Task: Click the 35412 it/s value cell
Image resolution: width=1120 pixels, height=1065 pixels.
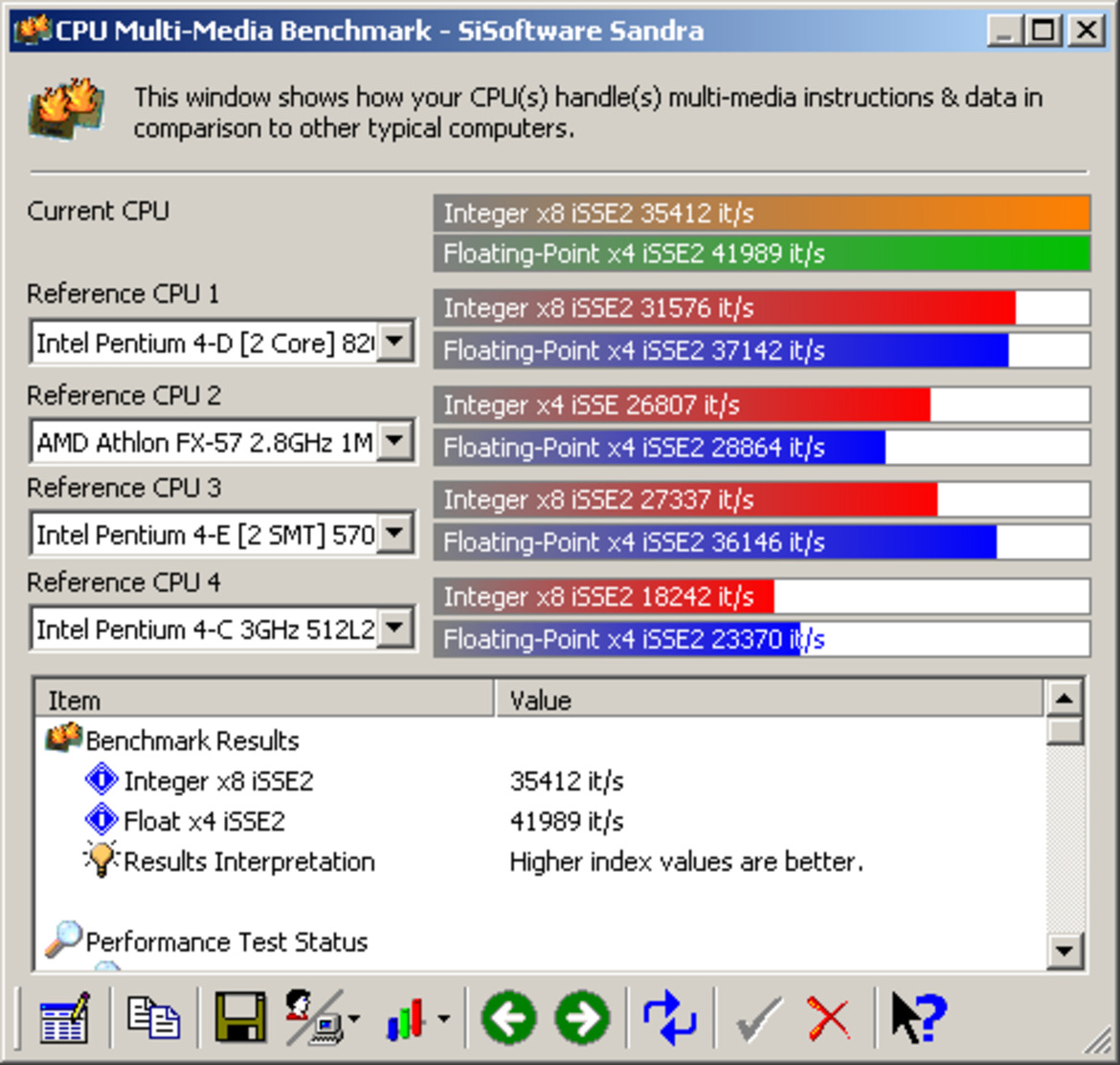Action: coord(567,780)
